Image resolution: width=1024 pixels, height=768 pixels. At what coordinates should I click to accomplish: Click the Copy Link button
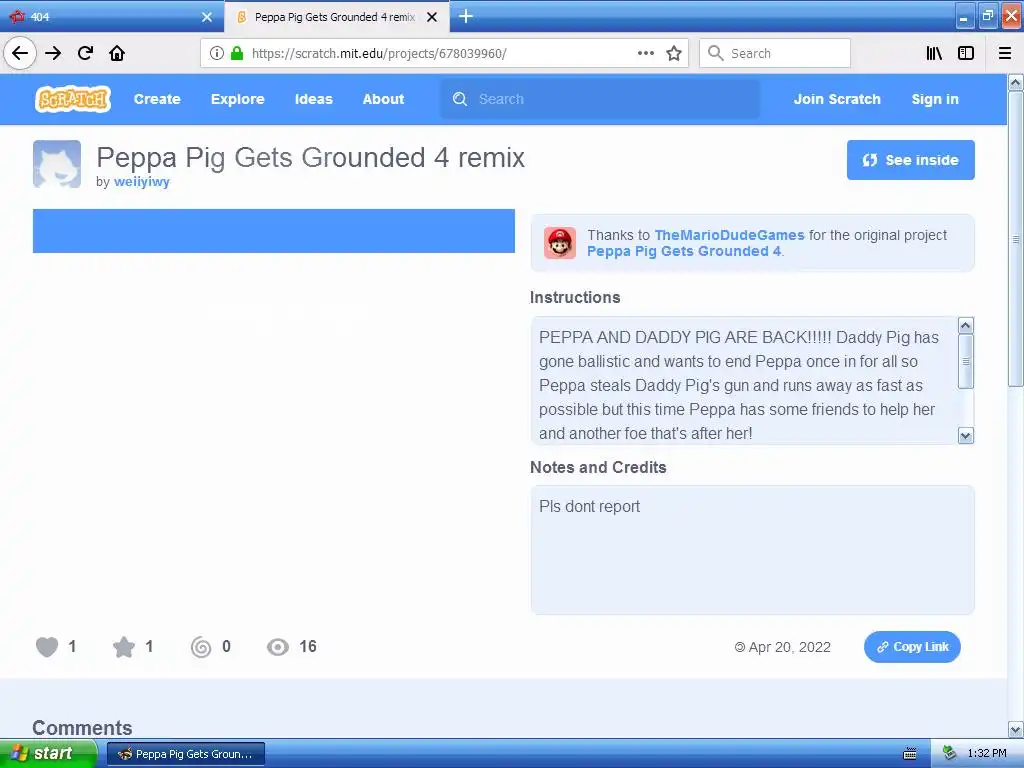pyautogui.click(x=912, y=647)
